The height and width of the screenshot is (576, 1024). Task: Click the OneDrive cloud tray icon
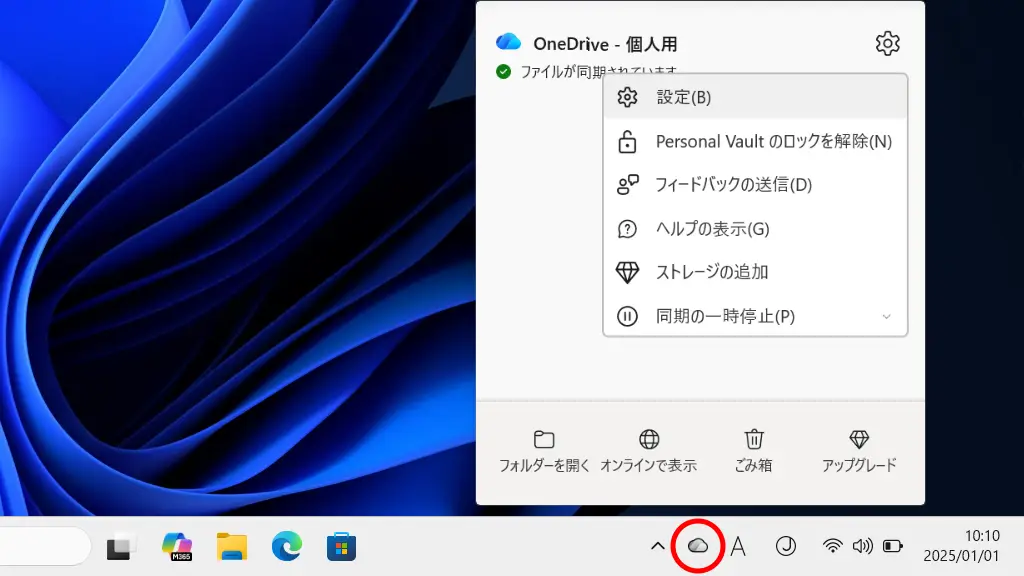pyautogui.click(x=698, y=546)
